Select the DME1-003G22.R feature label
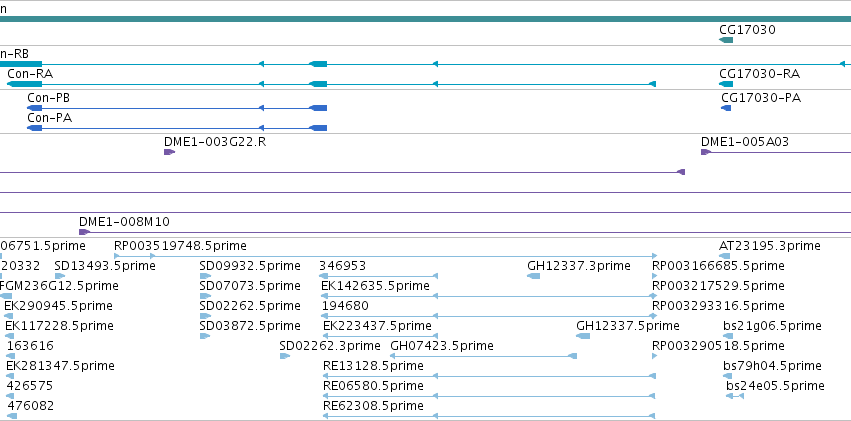This screenshot has height=421, width=851. pos(215,142)
